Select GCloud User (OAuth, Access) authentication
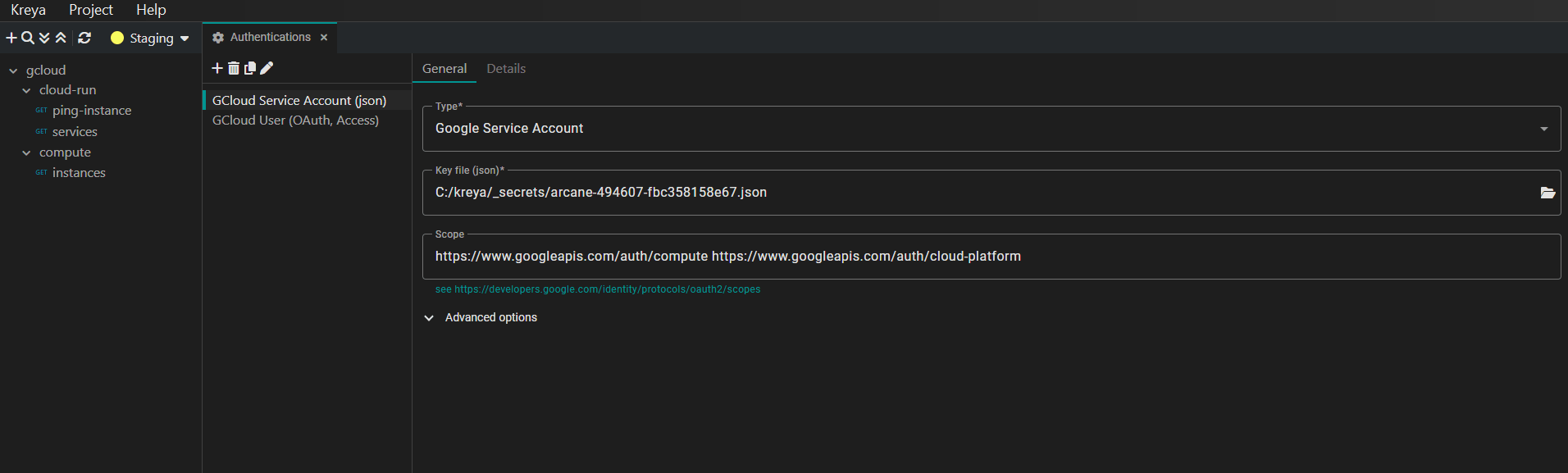 pyautogui.click(x=295, y=121)
